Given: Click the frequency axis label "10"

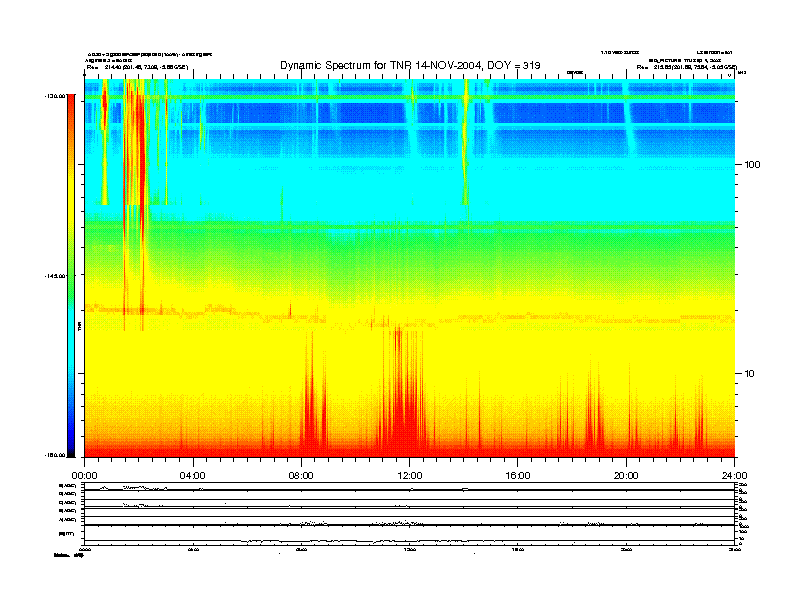Looking at the screenshot, I should tap(750, 374).
